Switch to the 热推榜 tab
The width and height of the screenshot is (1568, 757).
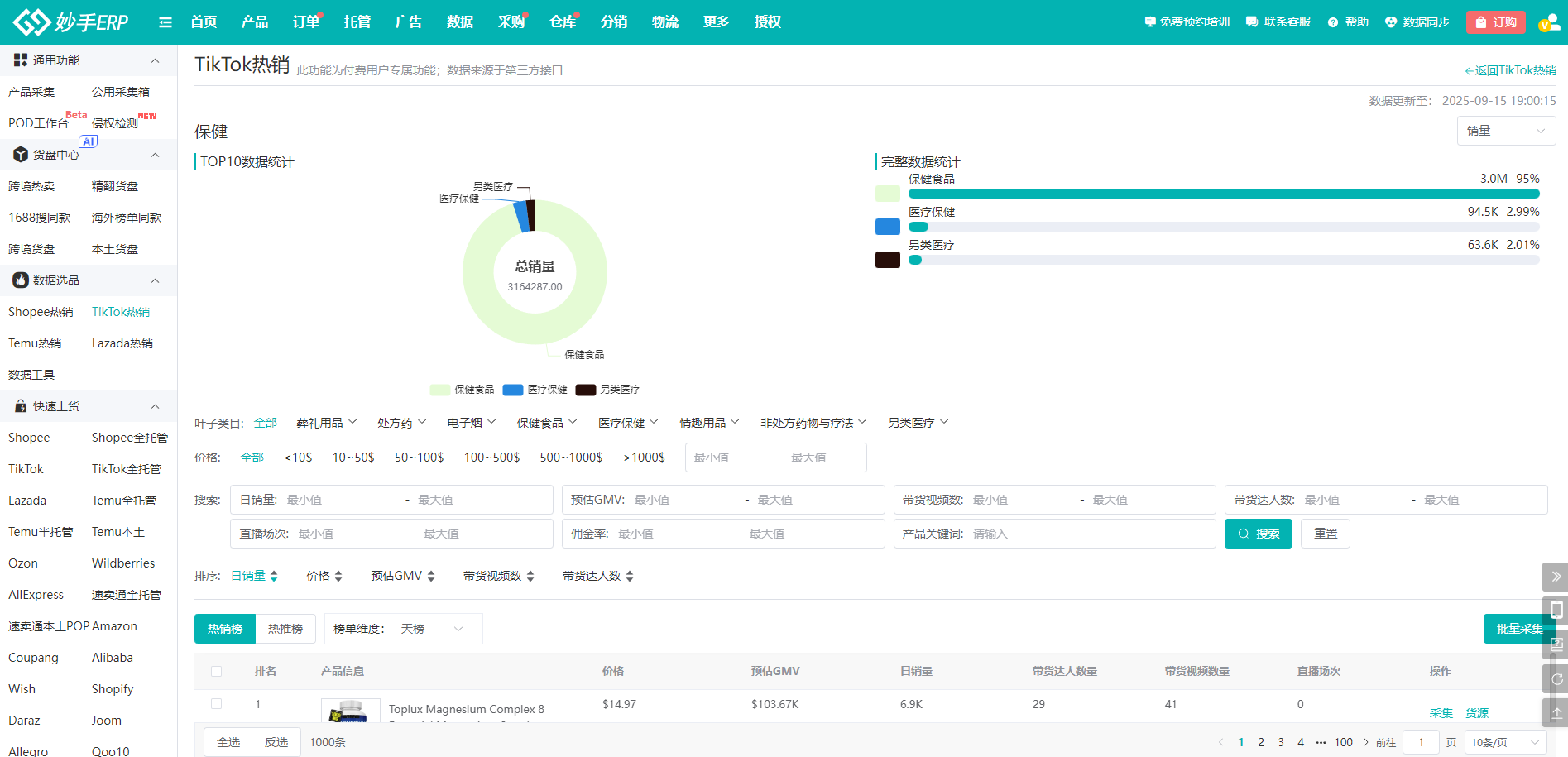click(x=285, y=629)
